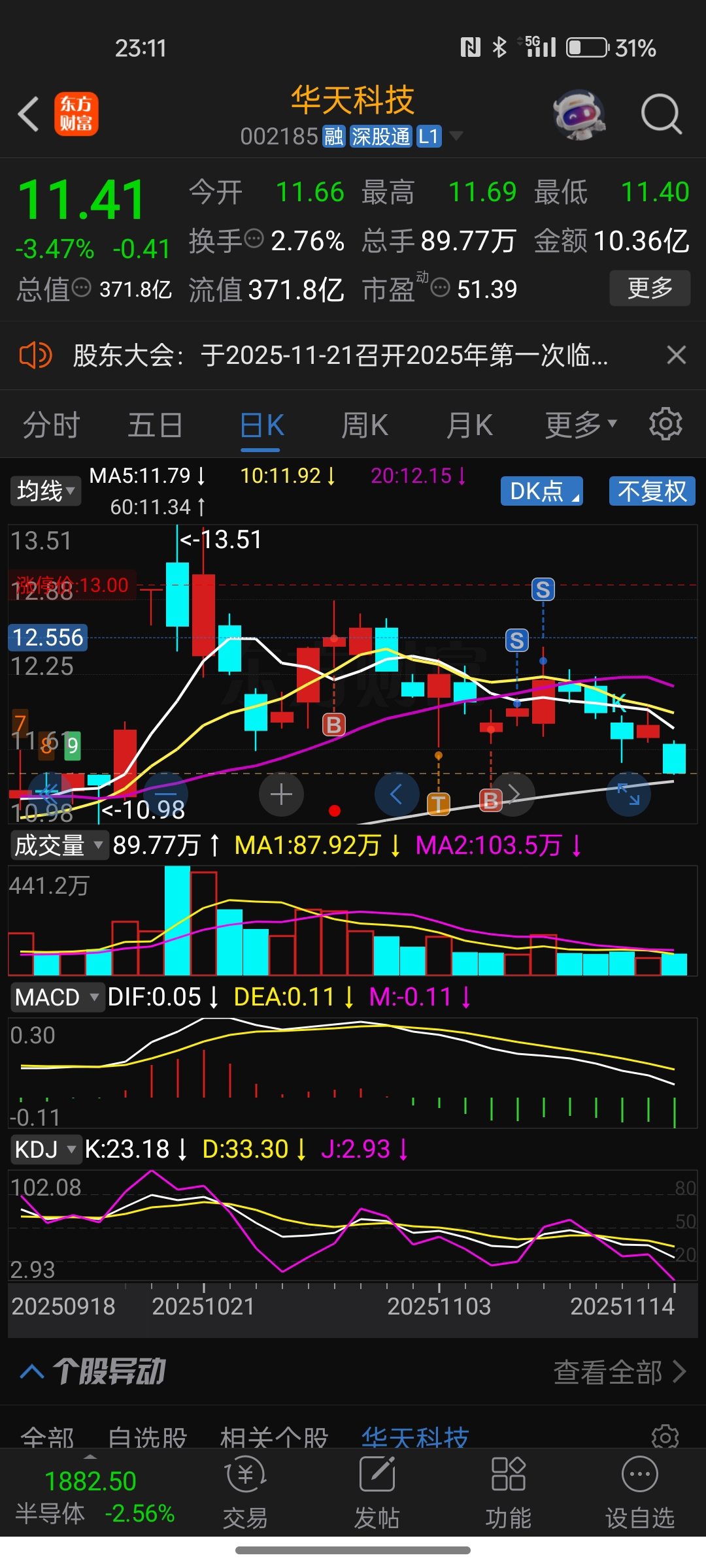Dismiss the announcement banner
Viewport: 706px width, 1568px height.
pyautogui.click(x=676, y=355)
